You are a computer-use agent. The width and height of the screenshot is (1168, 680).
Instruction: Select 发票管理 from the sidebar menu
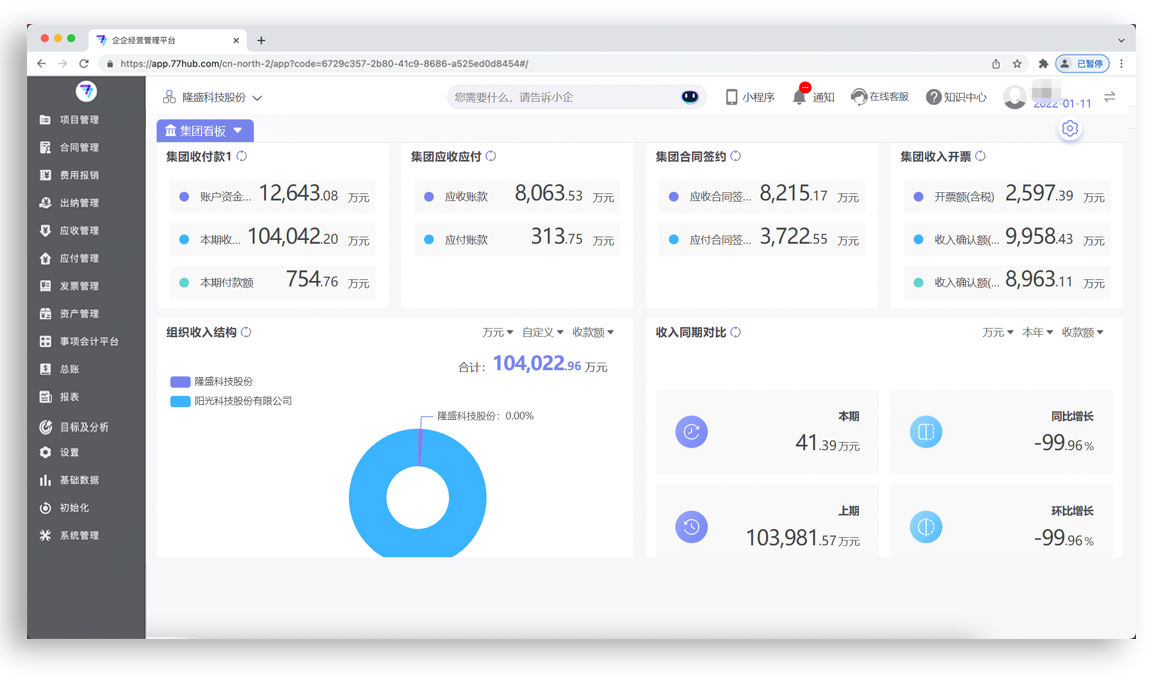[x=79, y=286]
